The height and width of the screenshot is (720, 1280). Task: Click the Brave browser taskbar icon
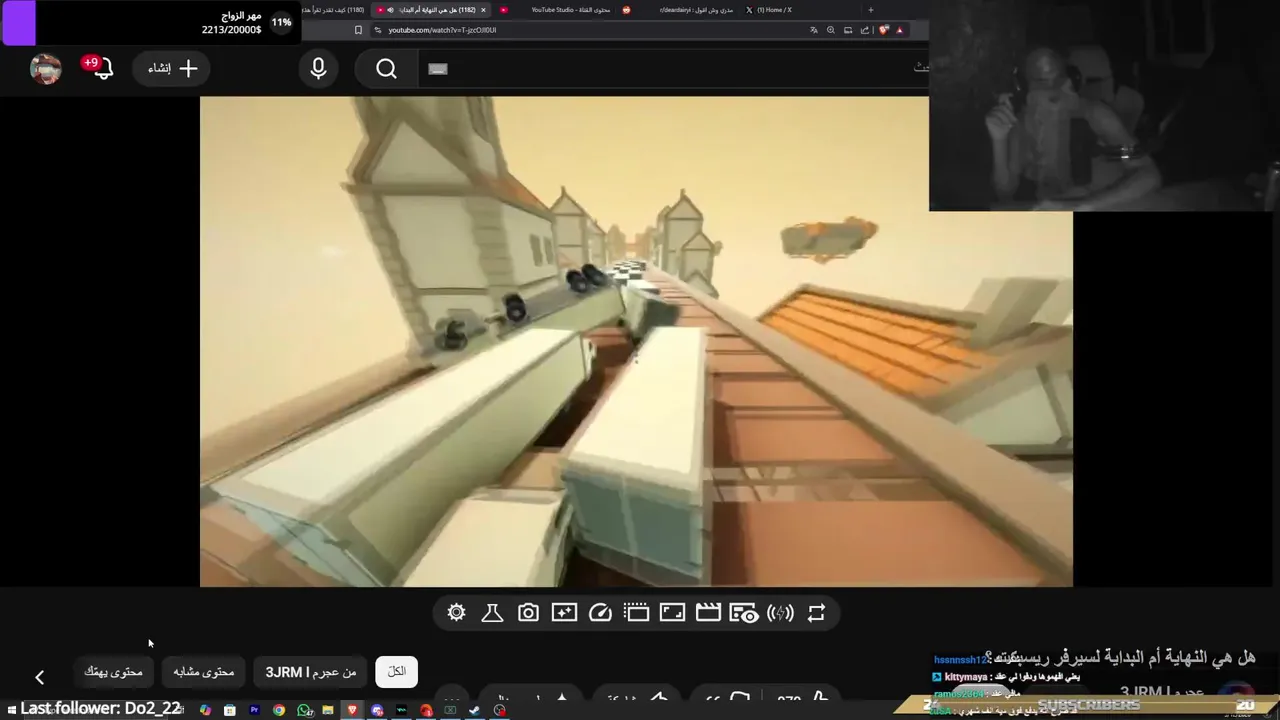tap(352, 710)
